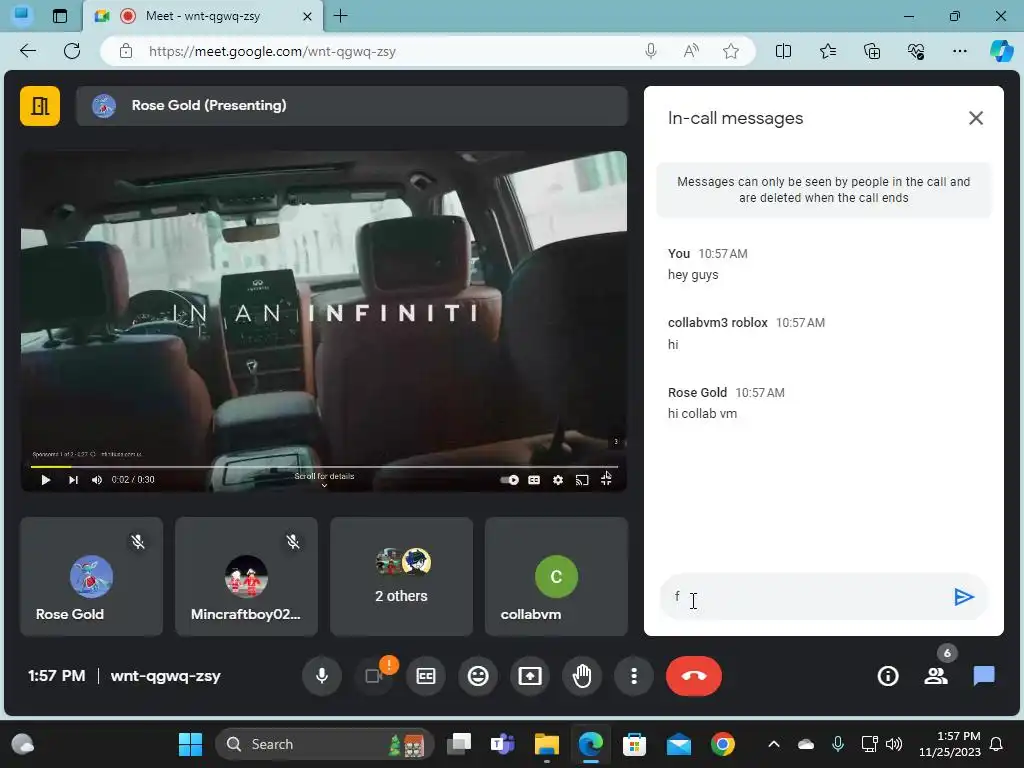Skip to the next video in the player
Image resolution: width=1024 pixels, height=768 pixels.
[x=73, y=480]
